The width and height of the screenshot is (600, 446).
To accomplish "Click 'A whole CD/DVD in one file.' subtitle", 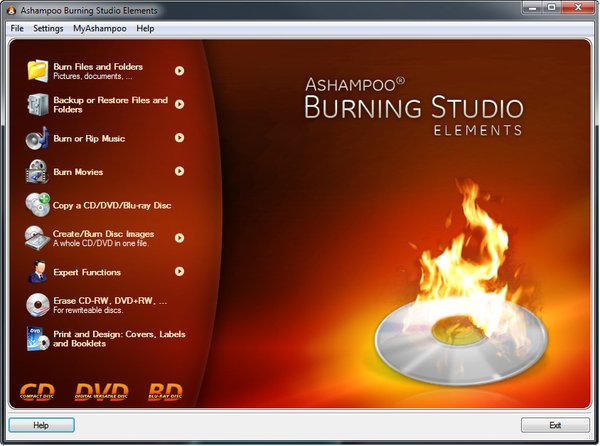I will (101, 243).
